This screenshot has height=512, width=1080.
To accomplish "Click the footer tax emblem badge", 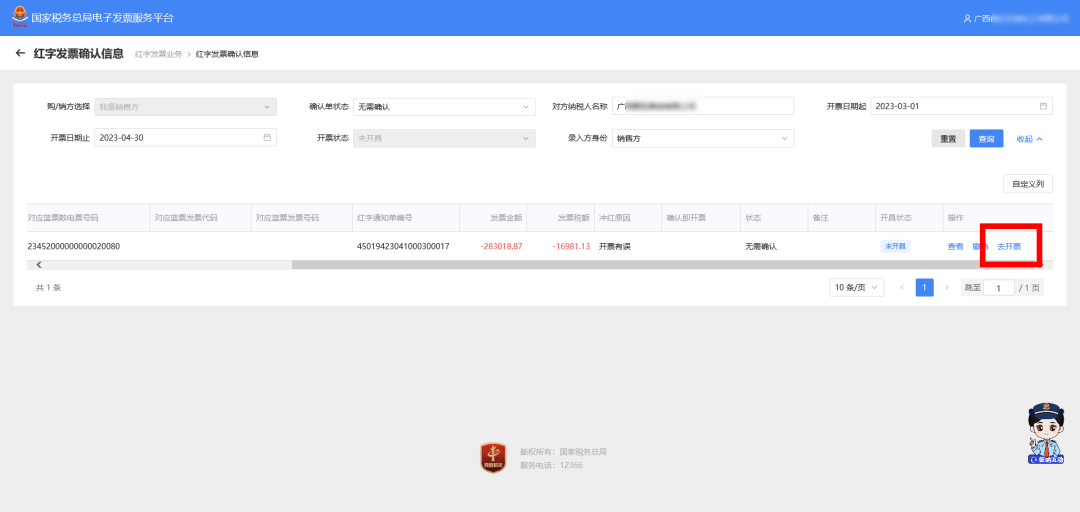I will [493, 458].
